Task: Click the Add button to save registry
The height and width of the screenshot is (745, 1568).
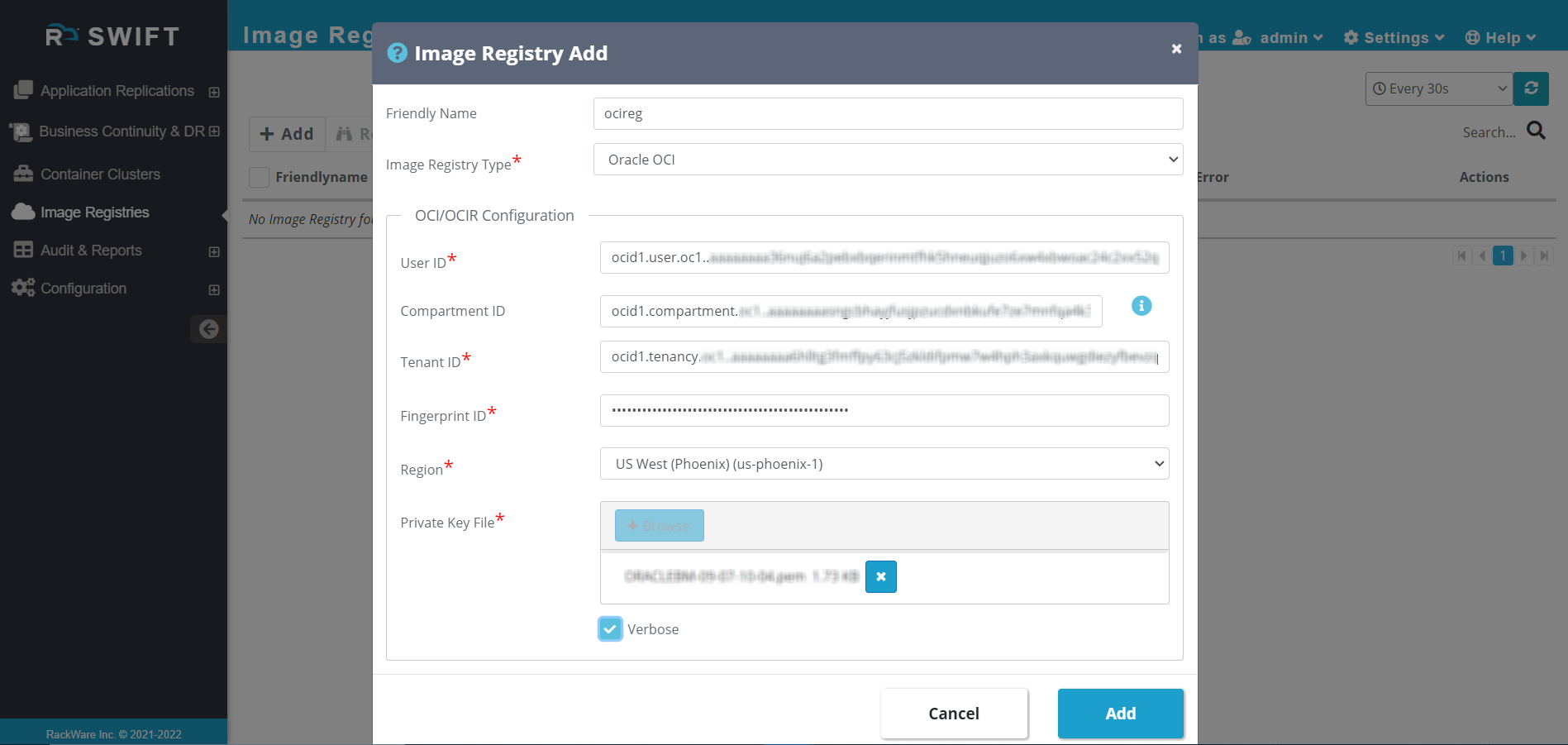Action: click(x=1120, y=713)
